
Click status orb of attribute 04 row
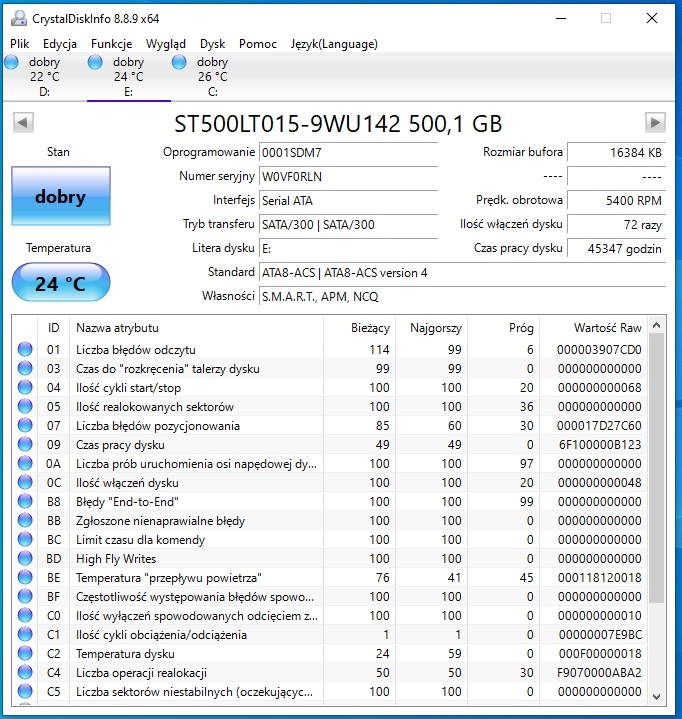tap(25, 387)
